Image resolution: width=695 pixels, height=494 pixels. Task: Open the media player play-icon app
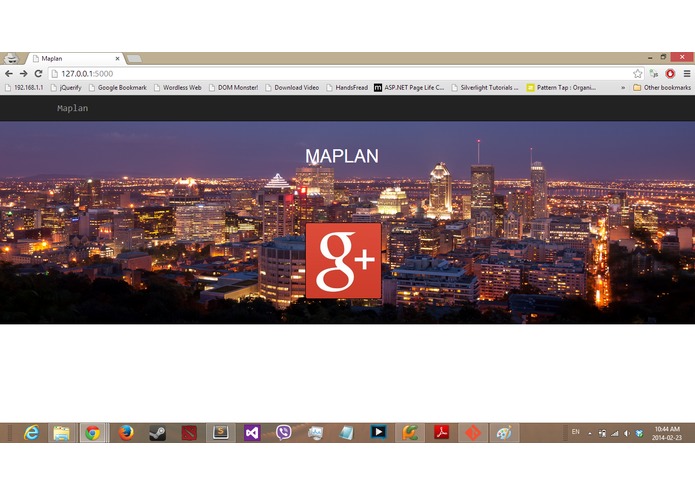pos(378,432)
